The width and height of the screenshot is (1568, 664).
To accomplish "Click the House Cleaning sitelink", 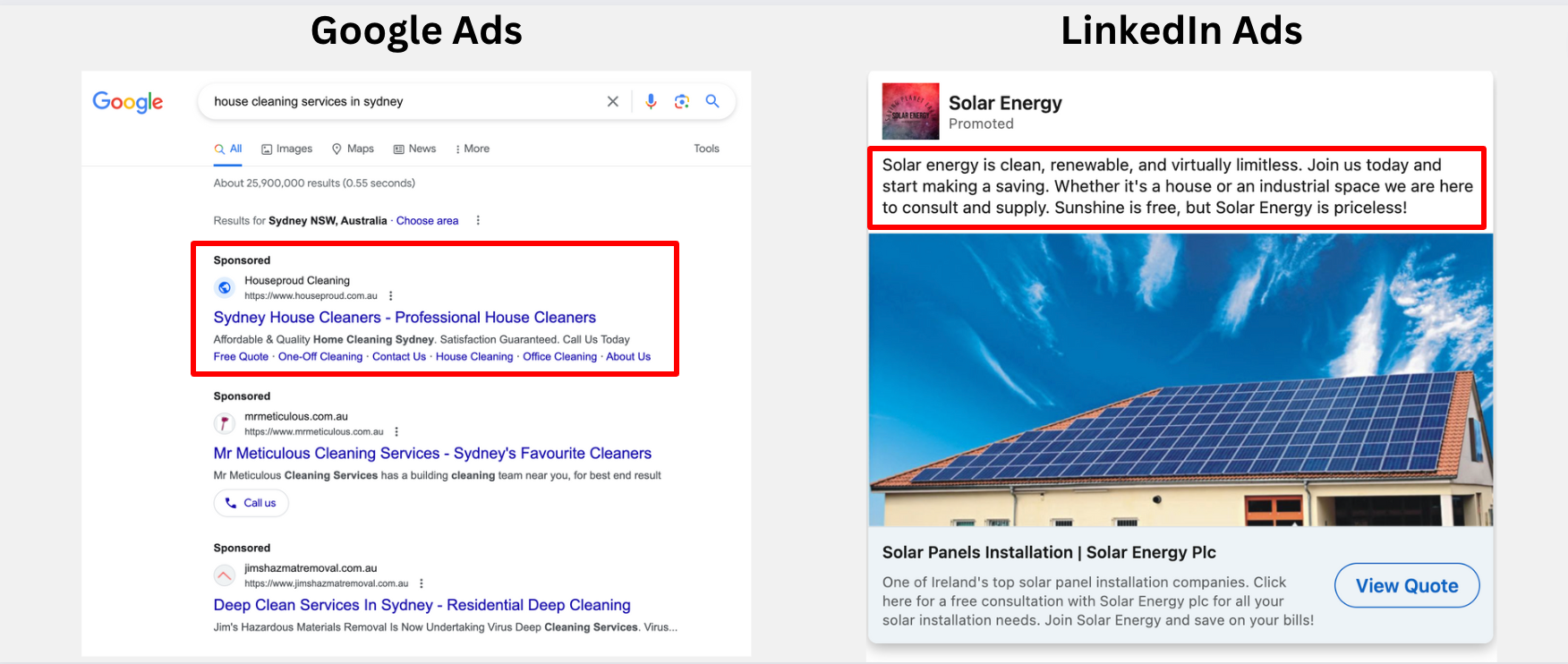I will [x=474, y=356].
